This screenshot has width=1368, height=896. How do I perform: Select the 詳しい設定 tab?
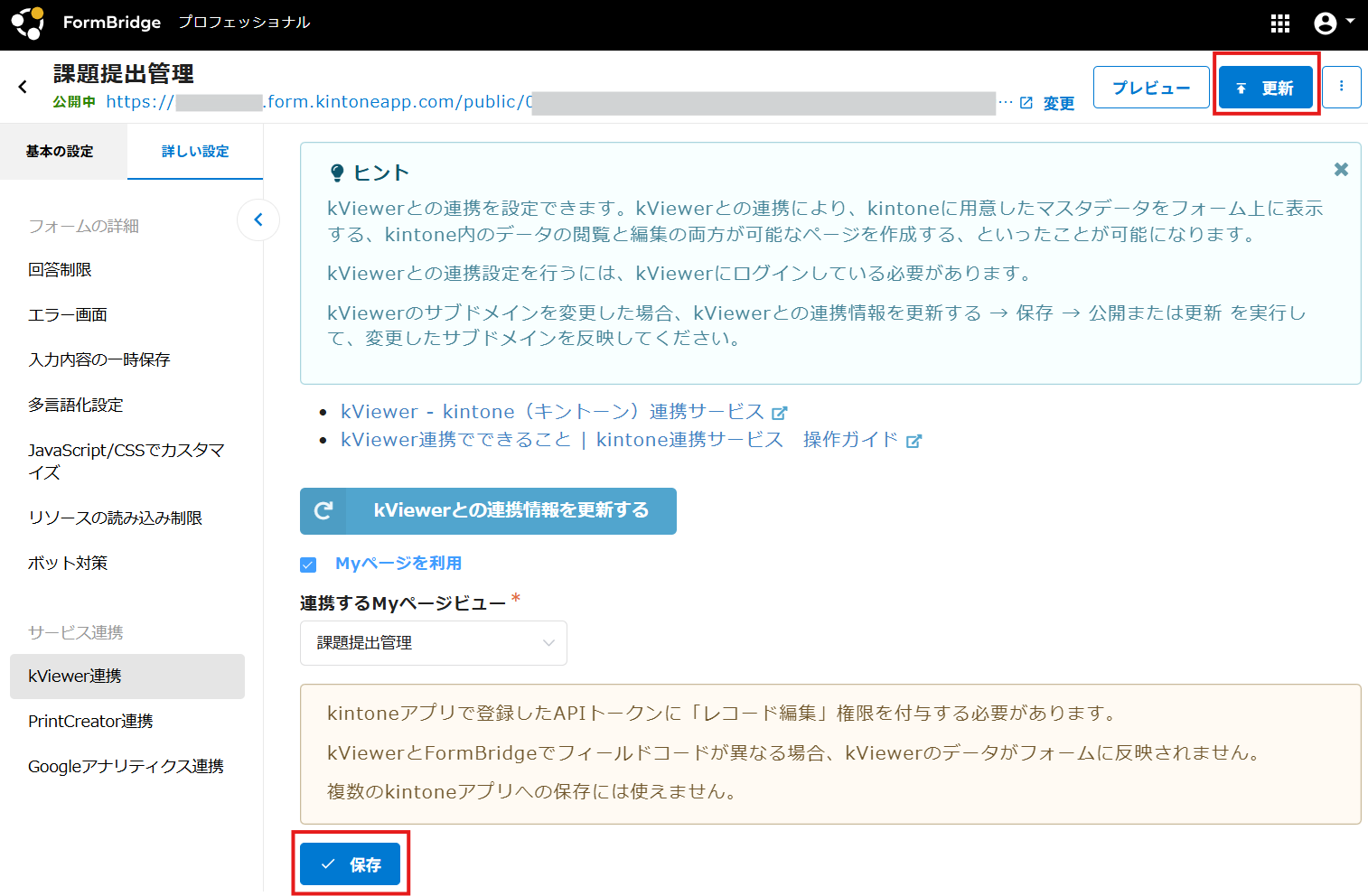[x=195, y=152]
